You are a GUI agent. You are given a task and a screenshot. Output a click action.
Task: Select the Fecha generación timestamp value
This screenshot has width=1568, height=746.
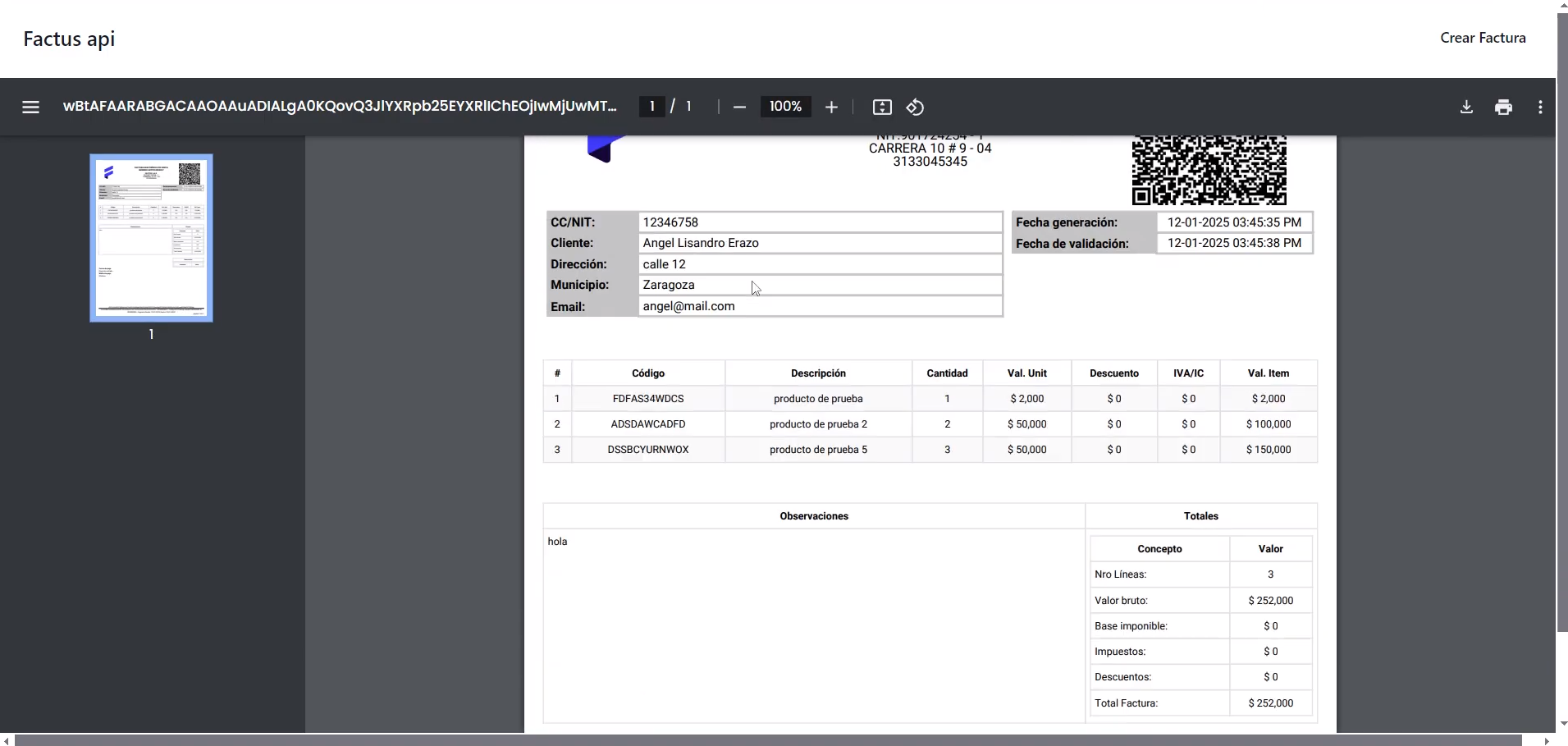pos(1234,222)
